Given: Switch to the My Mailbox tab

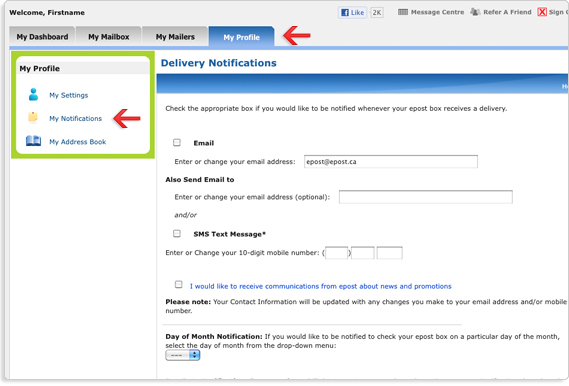Looking at the screenshot, I should (109, 37).
